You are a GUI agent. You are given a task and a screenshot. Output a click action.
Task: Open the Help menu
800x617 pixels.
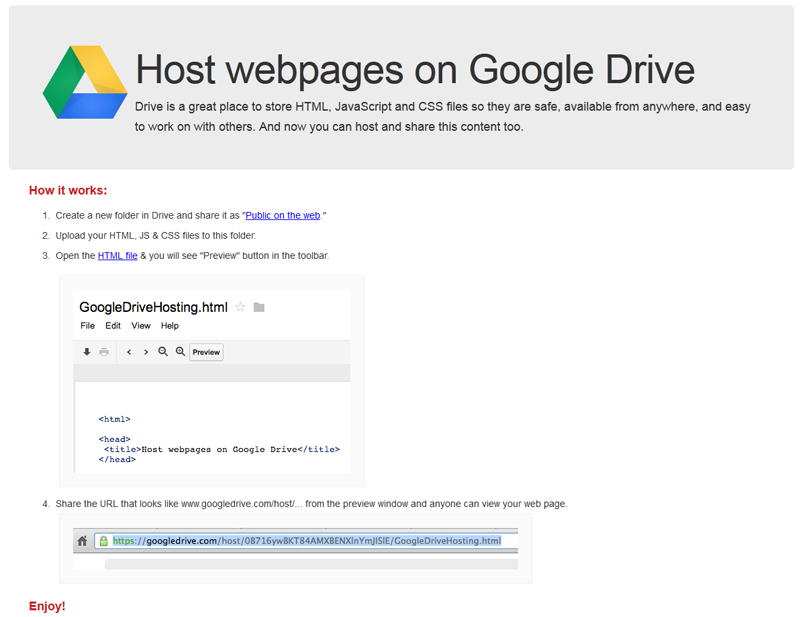click(170, 326)
